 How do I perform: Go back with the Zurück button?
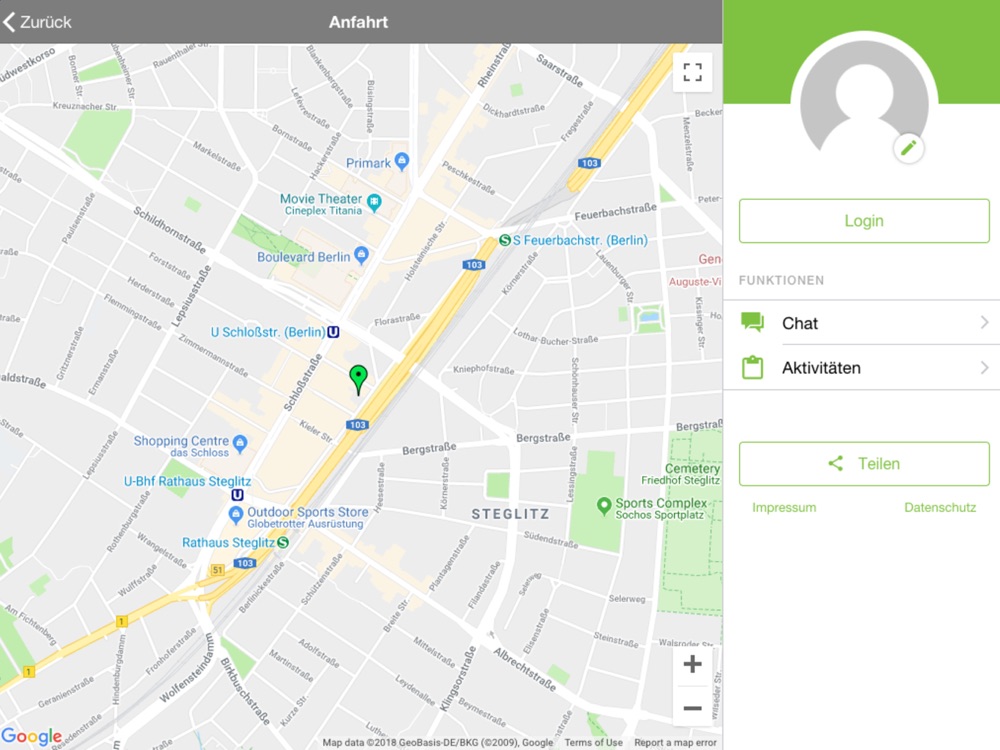(x=37, y=22)
